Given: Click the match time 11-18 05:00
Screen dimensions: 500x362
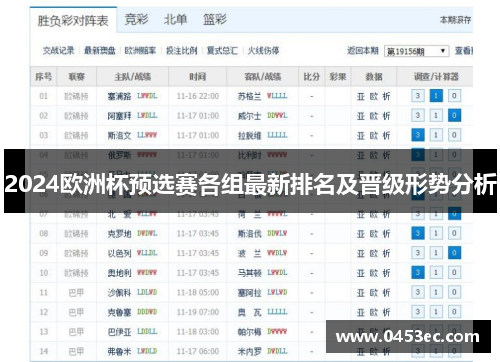Looking at the screenshot, I should [x=198, y=293].
